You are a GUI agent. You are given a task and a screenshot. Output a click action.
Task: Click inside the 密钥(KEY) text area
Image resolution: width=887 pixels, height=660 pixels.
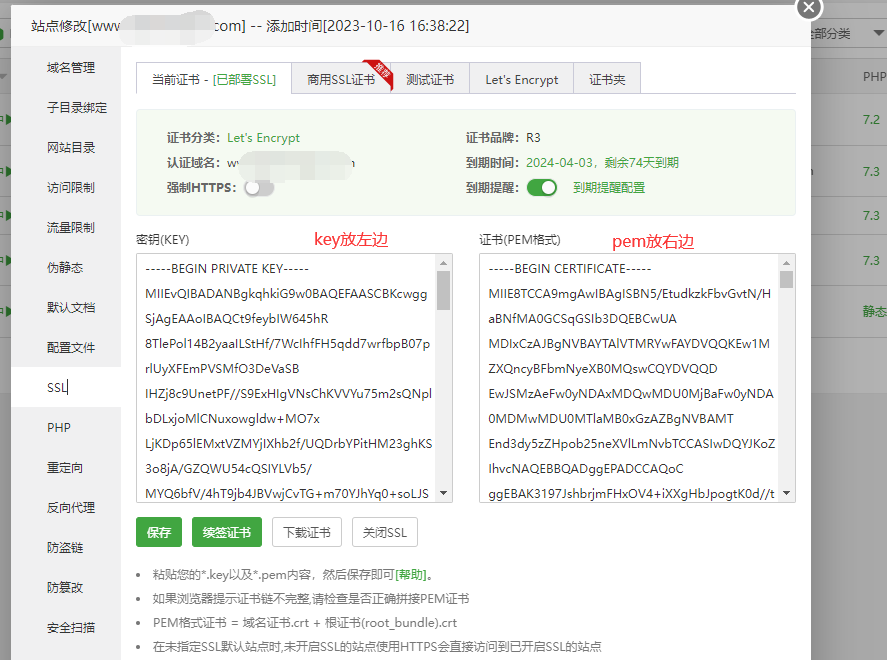point(285,378)
